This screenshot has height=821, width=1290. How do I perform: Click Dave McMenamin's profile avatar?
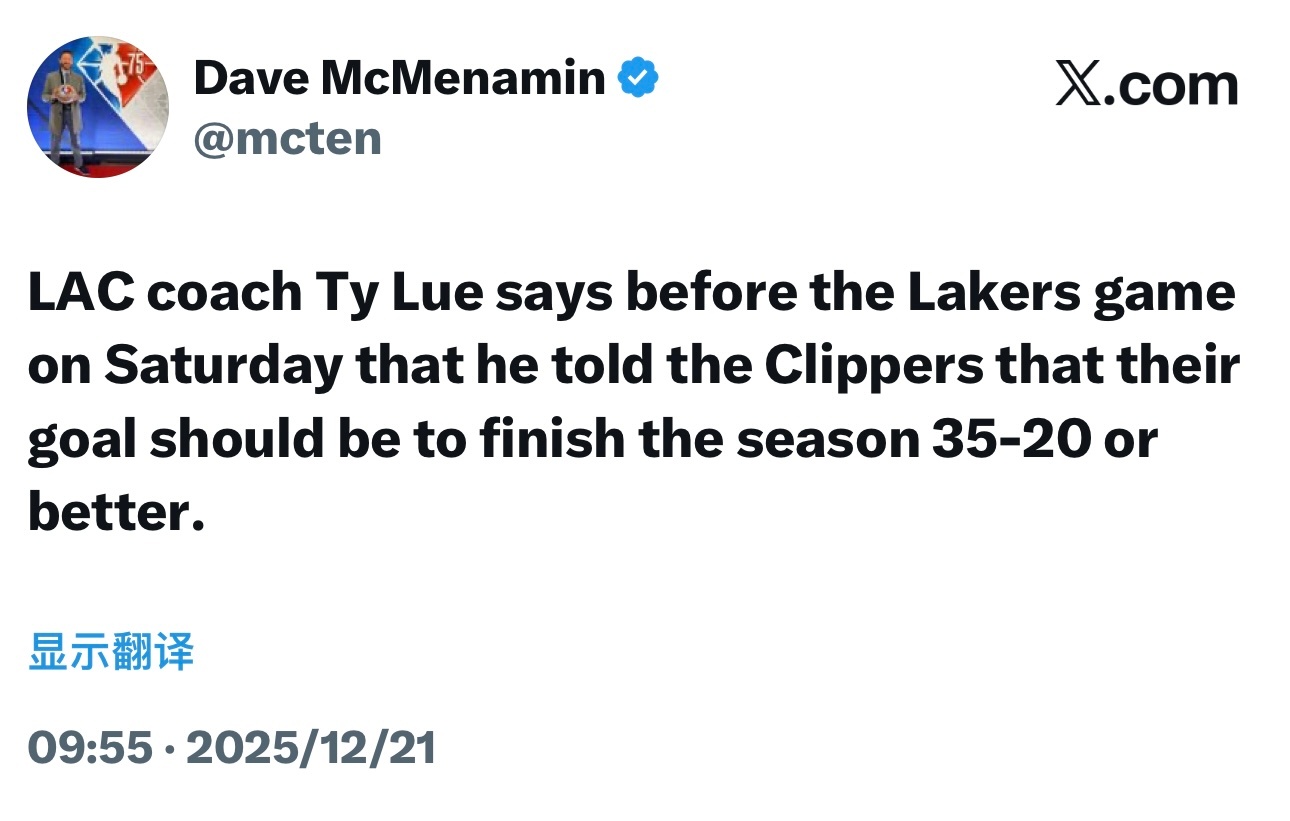97,108
